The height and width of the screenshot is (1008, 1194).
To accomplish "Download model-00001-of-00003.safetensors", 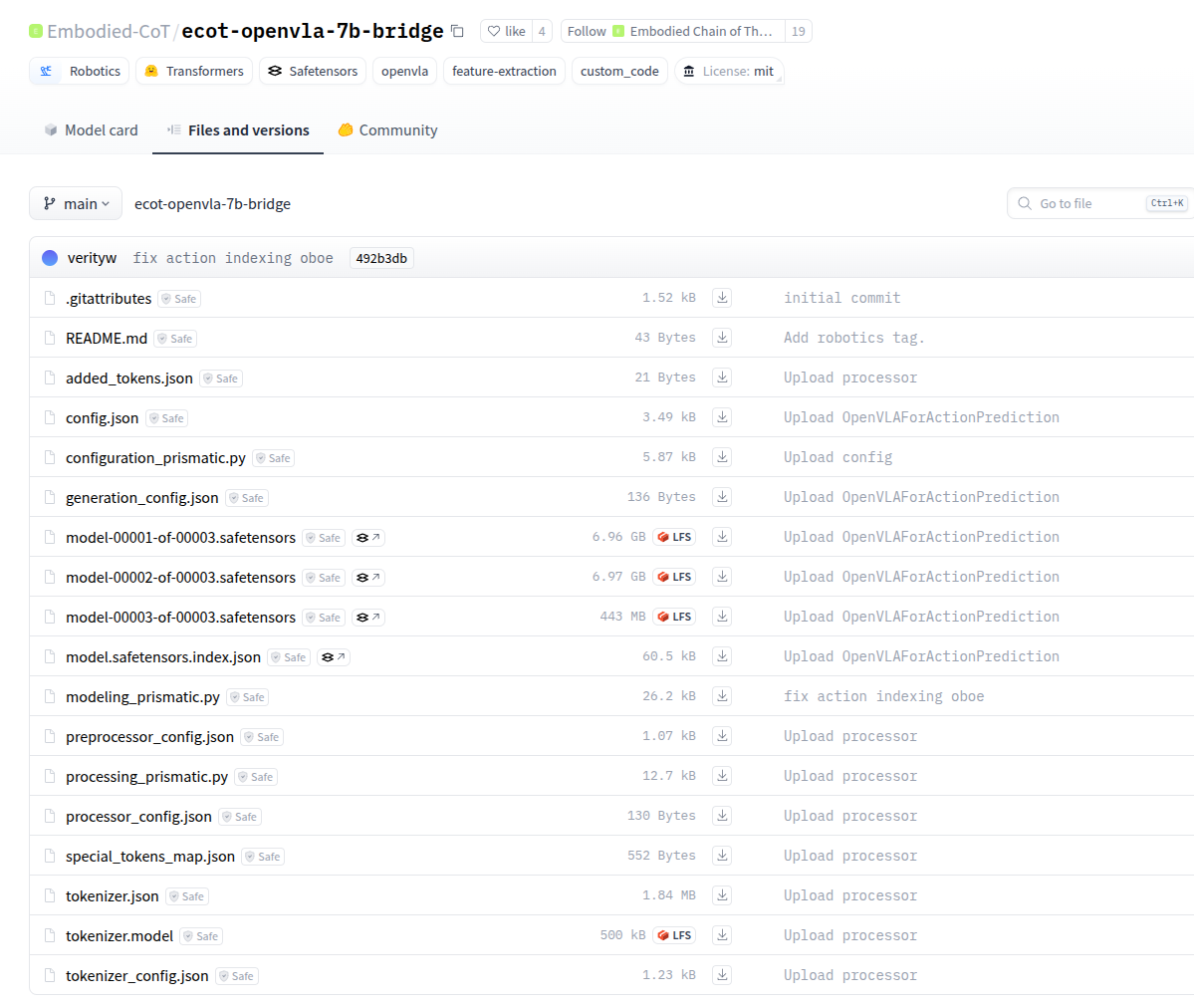I will pos(722,537).
